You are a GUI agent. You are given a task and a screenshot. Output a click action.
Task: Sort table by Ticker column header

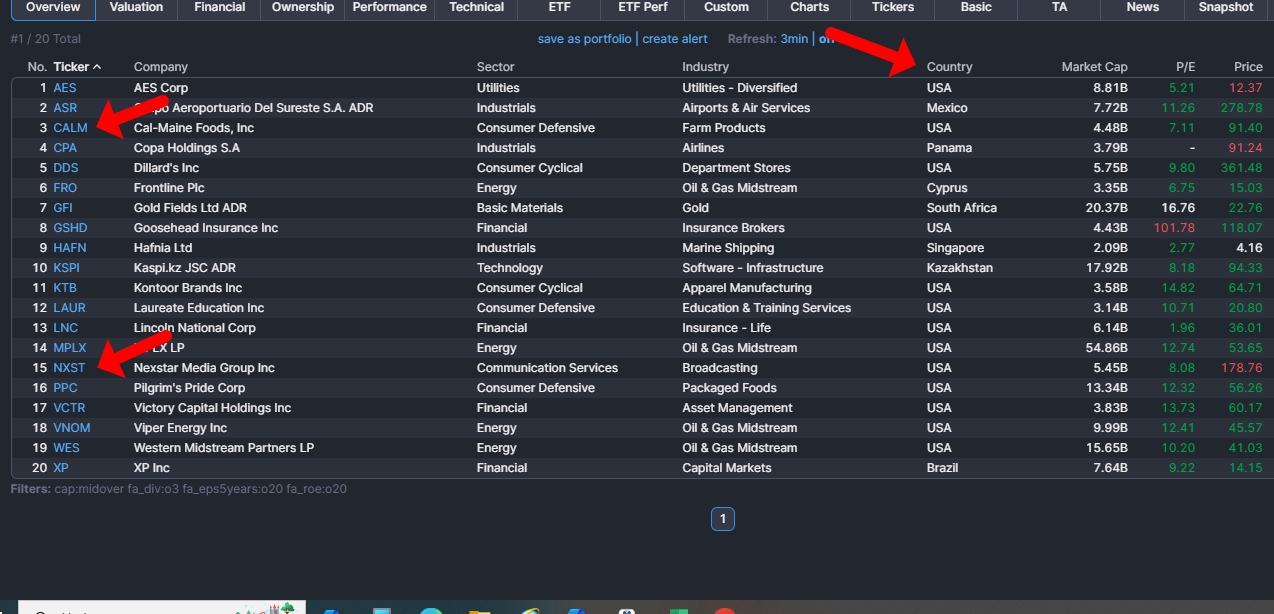click(77, 67)
